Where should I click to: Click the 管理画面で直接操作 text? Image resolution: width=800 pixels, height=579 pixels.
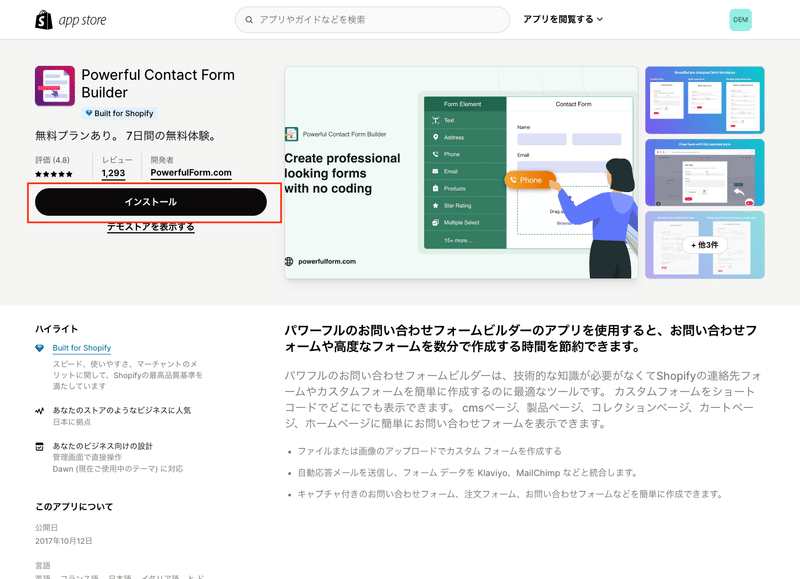pyautogui.click(x=87, y=457)
